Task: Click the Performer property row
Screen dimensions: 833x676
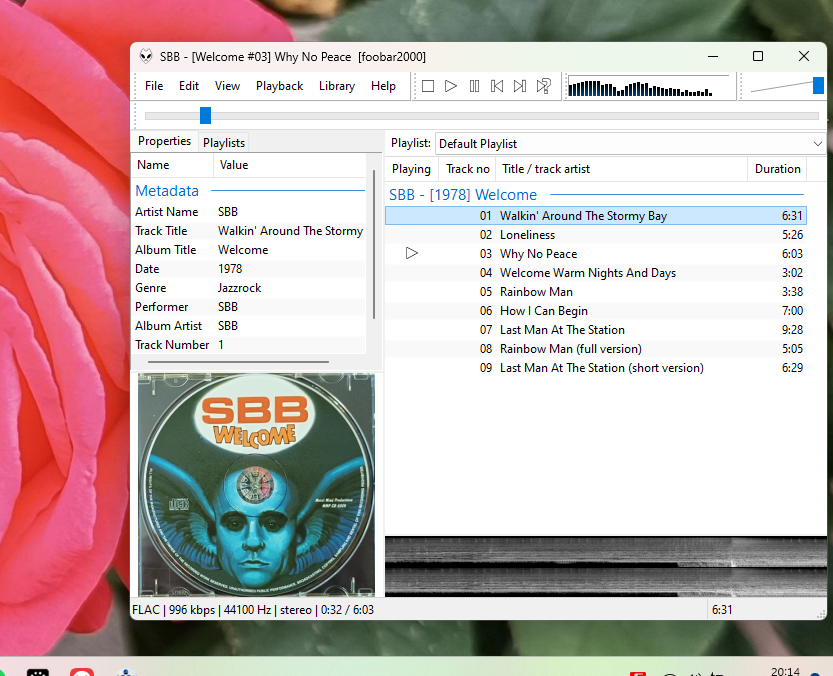Action: tap(249, 307)
